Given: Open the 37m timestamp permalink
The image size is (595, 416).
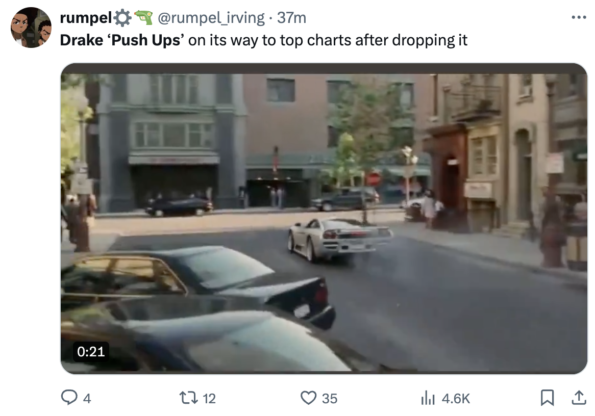Looking at the screenshot, I should [x=291, y=17].
